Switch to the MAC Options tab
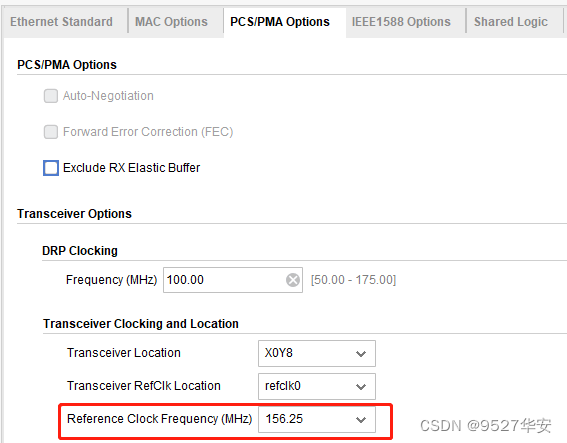 click(171, 22)
